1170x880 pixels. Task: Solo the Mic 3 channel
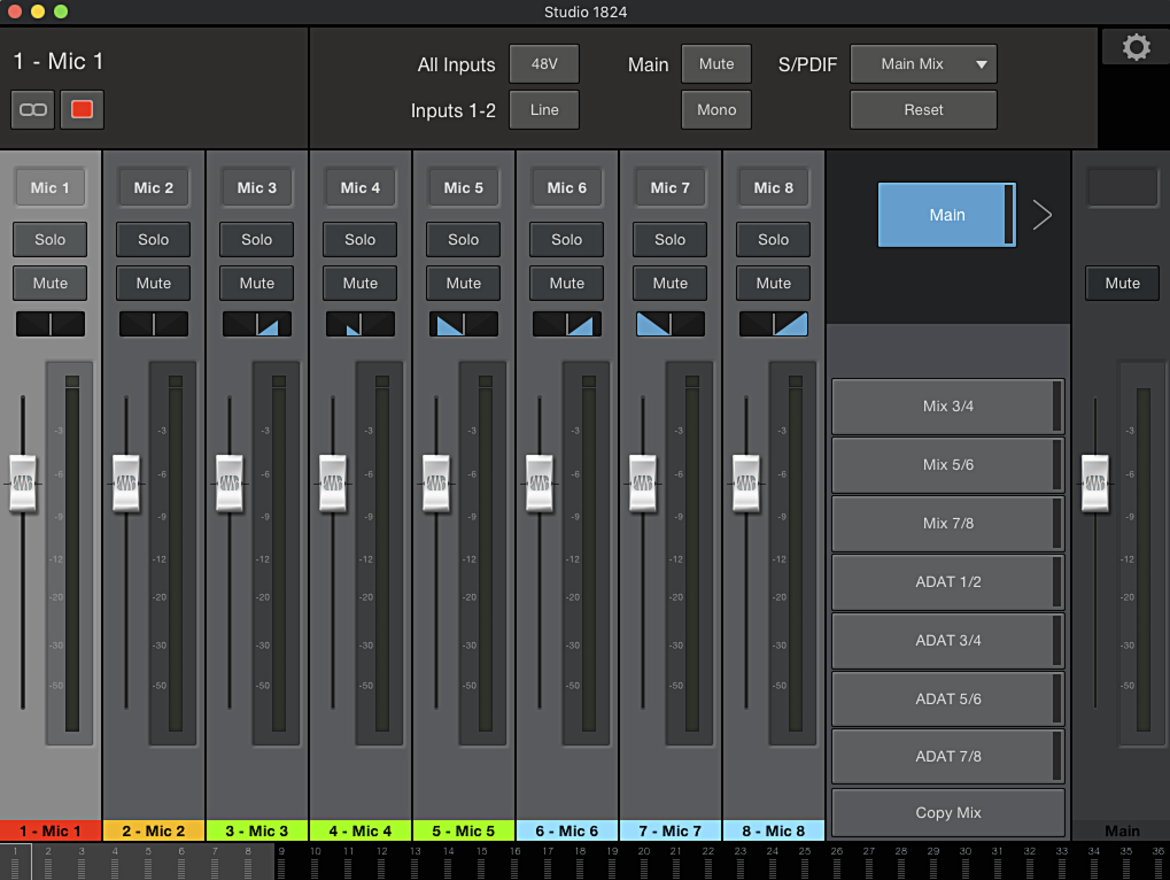257,240
